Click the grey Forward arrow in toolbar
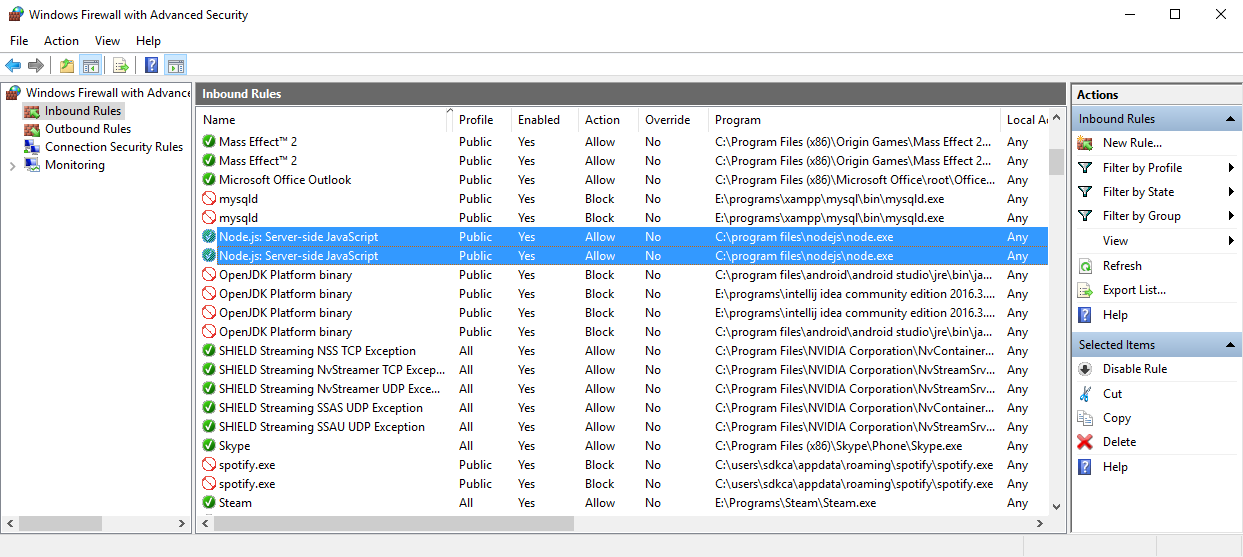 pyautogui.click(x=36, y=66)
